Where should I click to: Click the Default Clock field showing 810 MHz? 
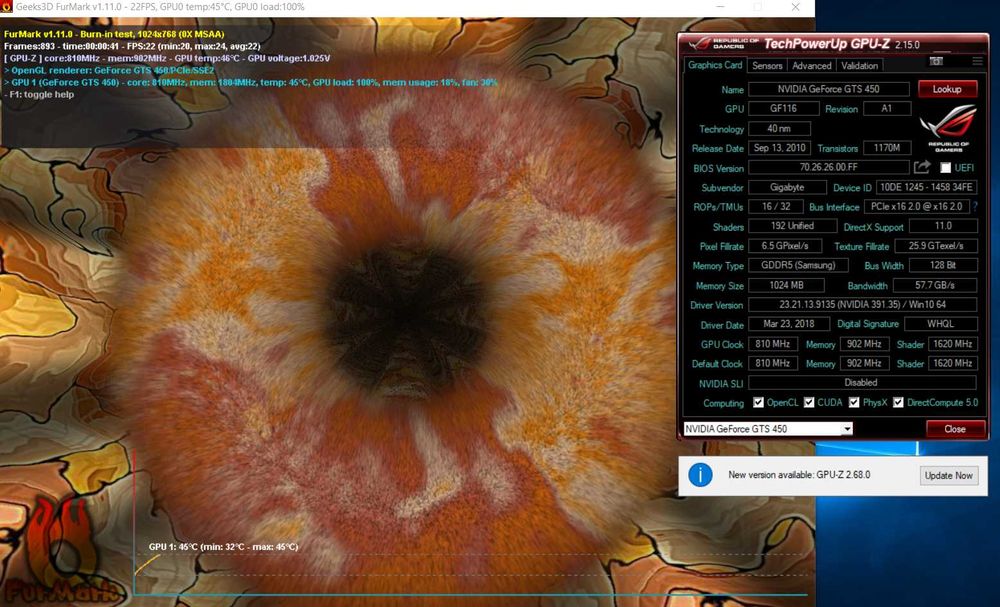coord(772,363)
